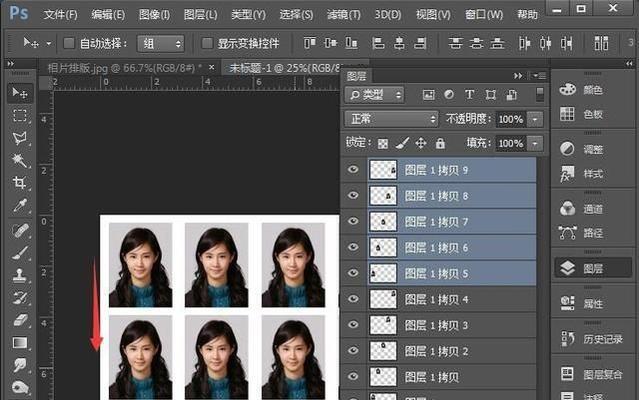Open the 不透明度 slider arrow
639x400 pixels.
tap(535, 119)
